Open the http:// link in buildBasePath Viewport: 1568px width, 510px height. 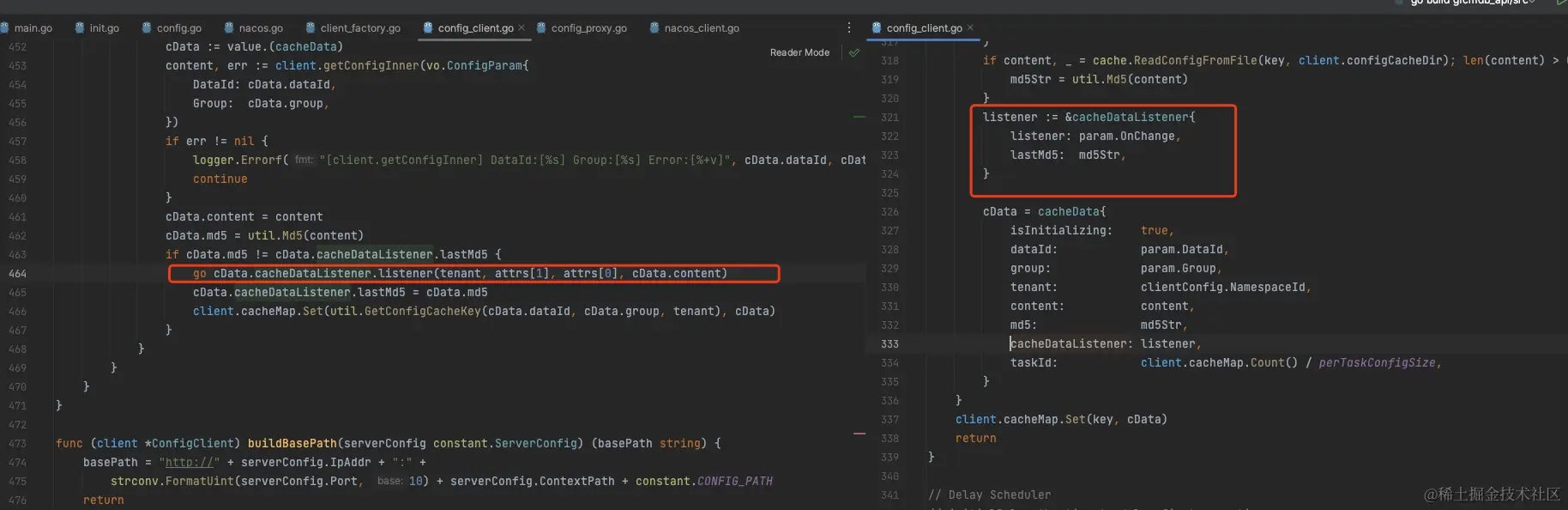click(x=189, y=462)
